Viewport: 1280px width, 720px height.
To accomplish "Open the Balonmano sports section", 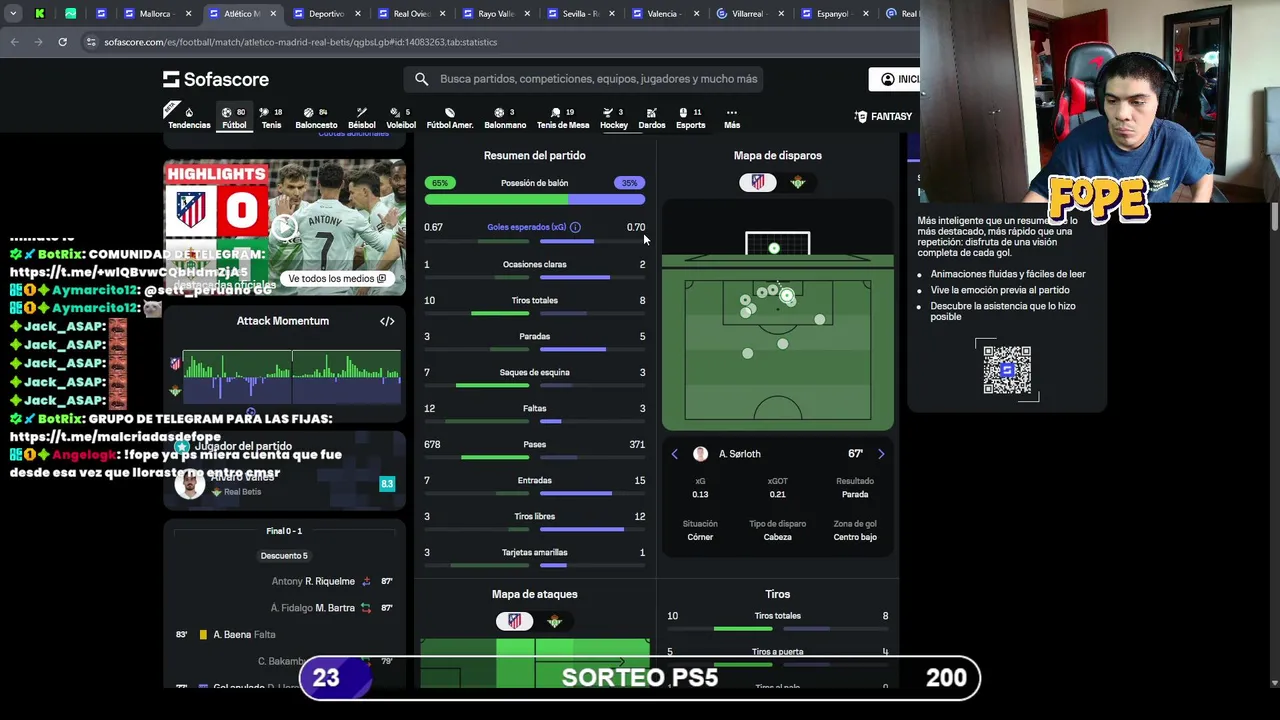I will pos(505,118).
